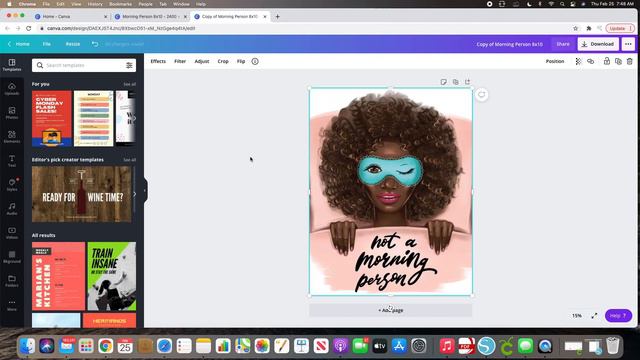Open the Canva File menu
Image resolution: width=640 pixels, height=360 pixels.
point(47,44)
